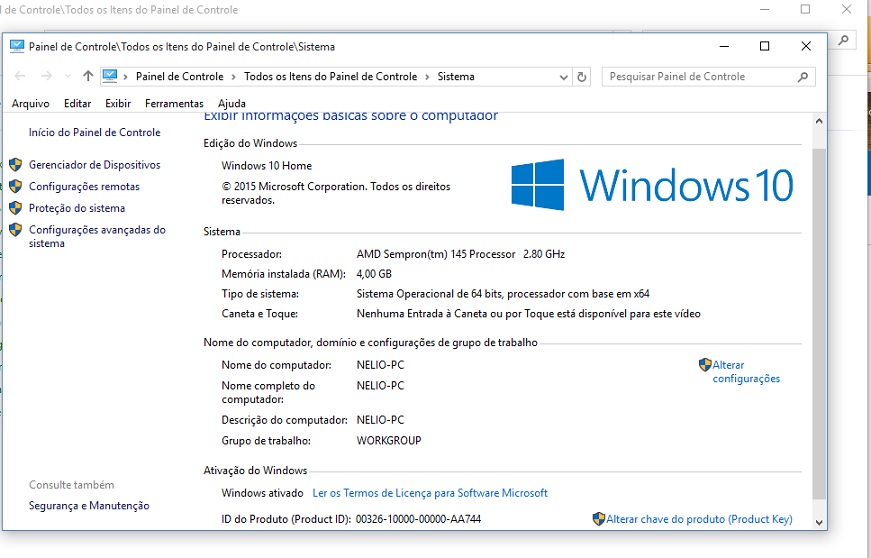Select Todos os Itens do Painel de Controle breadcrumb
Screen dimensions: 871x558
[x=331, y=77]
